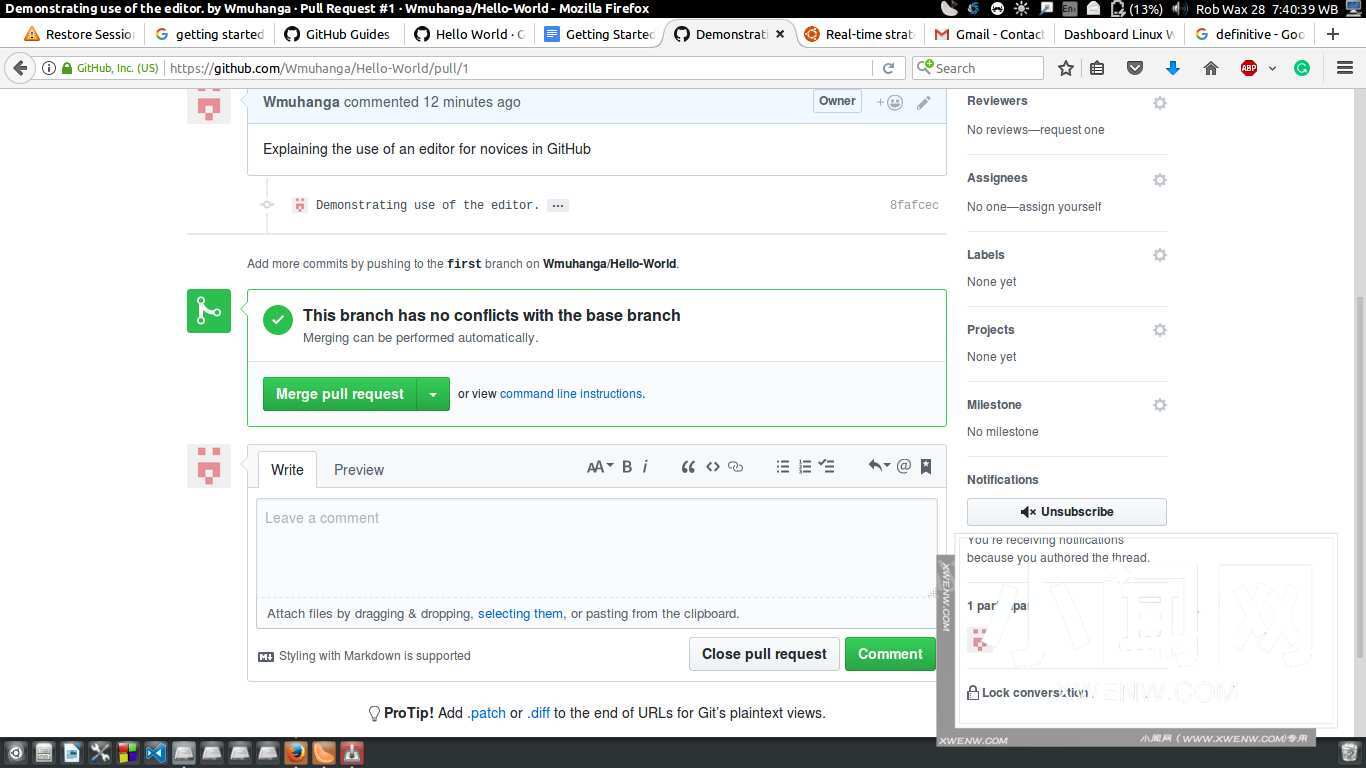This screenshot has width=1366, height=768.
Task: Add a task list in comment
Action: (827, 466)
